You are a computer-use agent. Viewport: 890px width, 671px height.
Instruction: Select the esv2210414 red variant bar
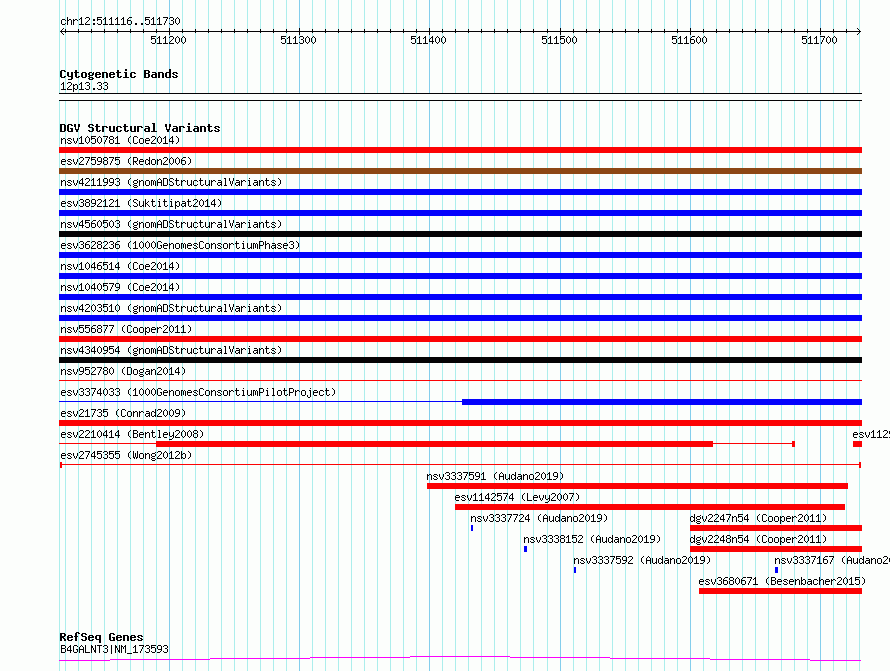(434, 444)
